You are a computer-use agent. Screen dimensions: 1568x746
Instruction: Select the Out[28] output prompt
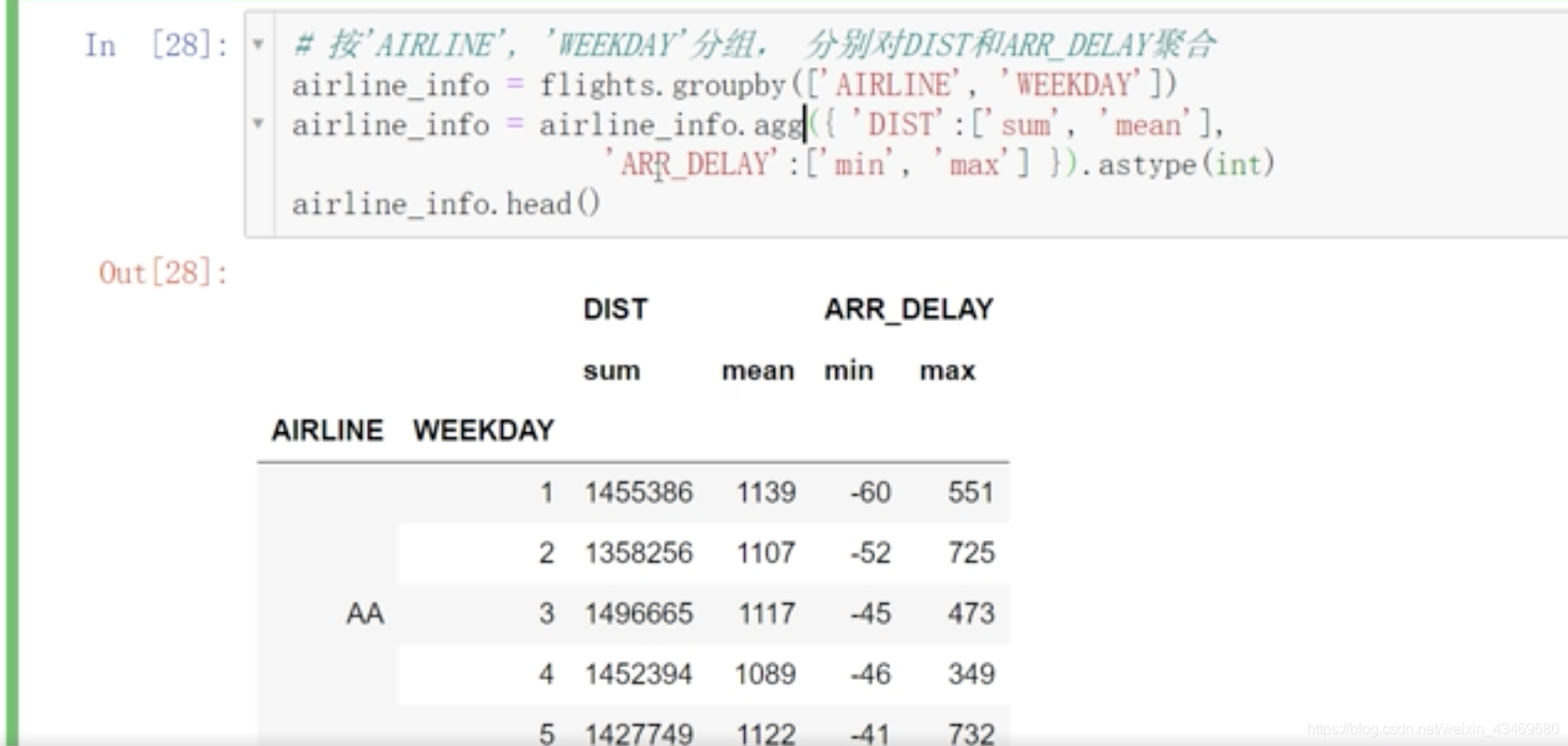point(163,273)
